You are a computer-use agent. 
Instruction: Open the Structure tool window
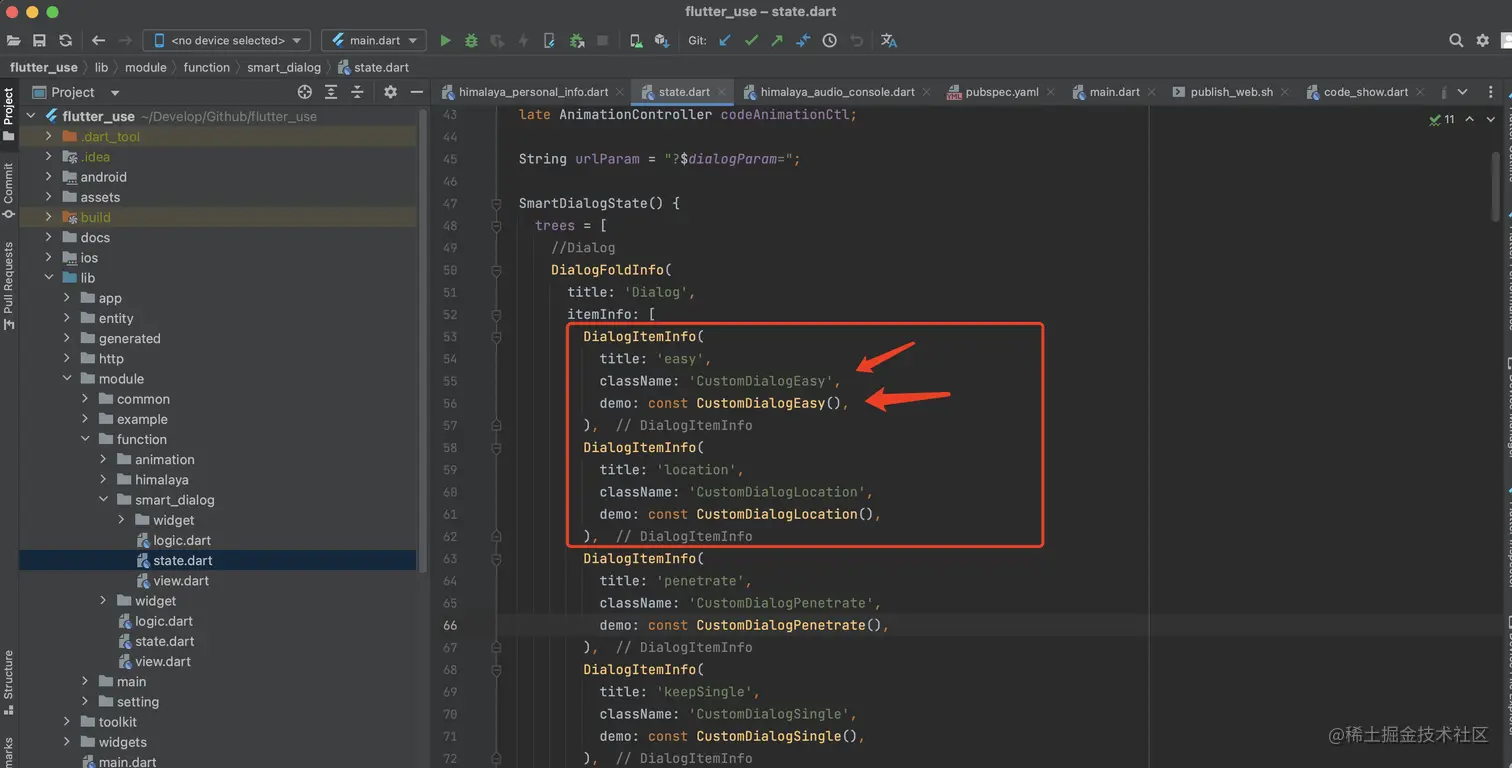(9, 682)
